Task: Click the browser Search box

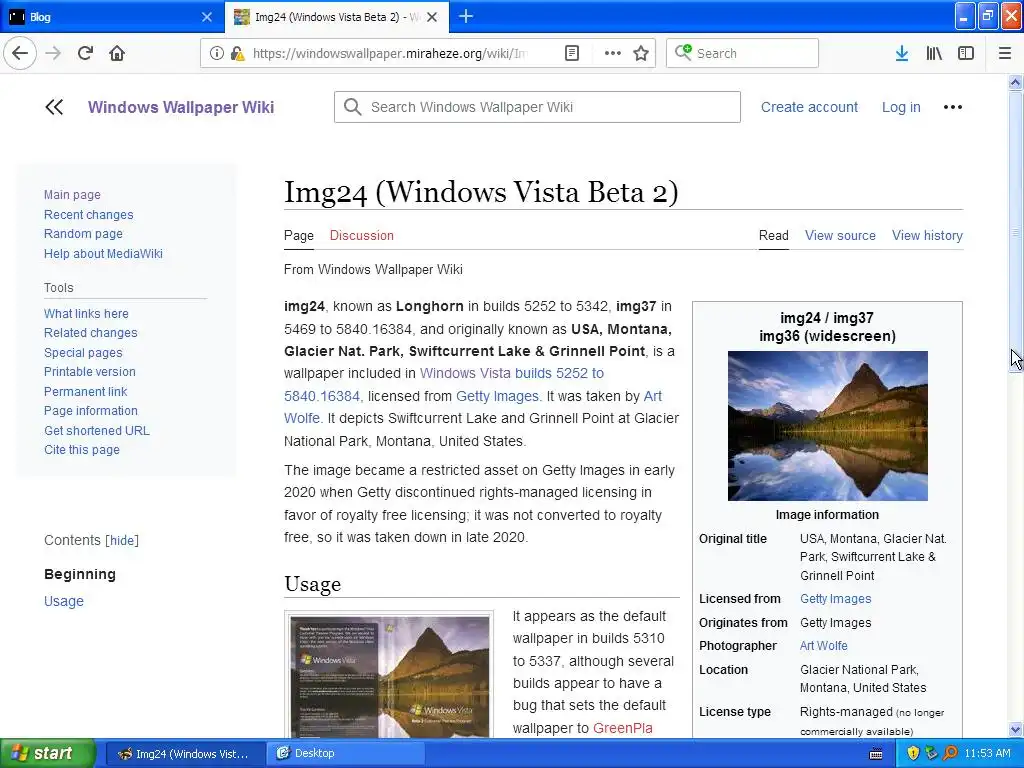Action: coord(742,53)
